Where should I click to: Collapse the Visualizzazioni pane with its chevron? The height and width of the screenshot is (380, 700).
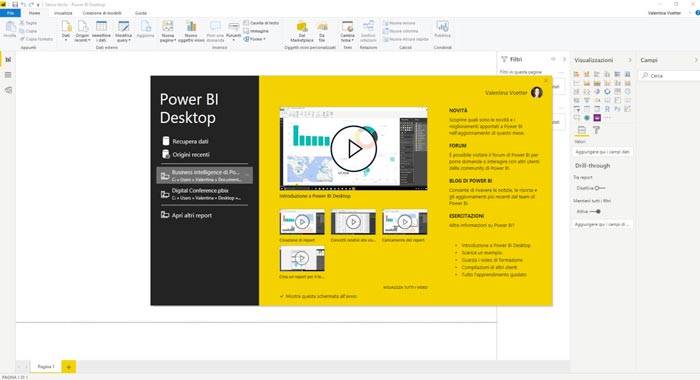(629, 60)
